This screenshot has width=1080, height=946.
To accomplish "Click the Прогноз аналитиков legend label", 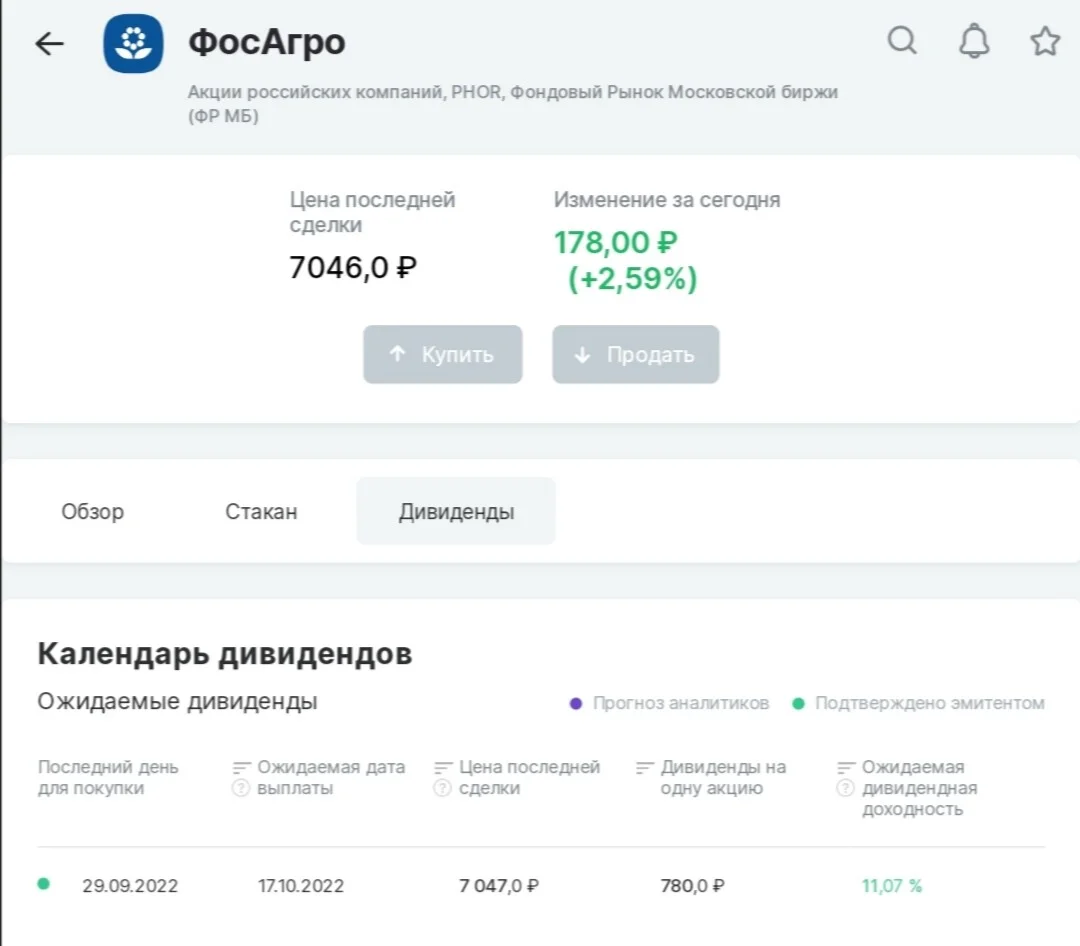I will pyautogui.click(x=681, y=703).
